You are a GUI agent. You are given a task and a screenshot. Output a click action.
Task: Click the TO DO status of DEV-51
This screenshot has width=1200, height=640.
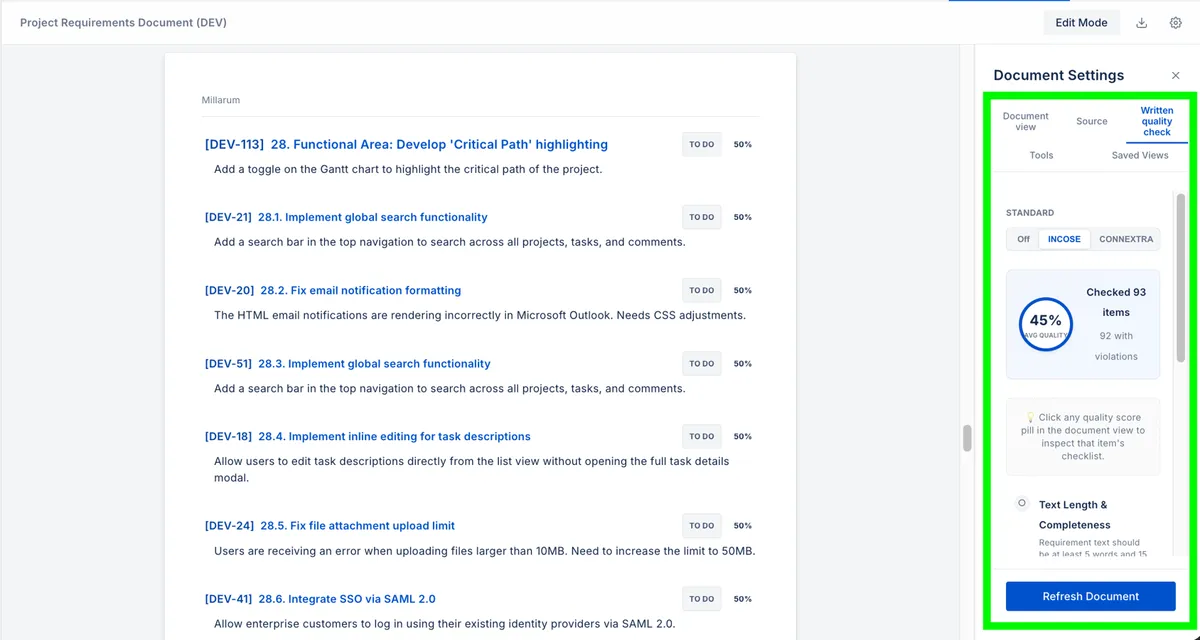click(x=702, y=364)
